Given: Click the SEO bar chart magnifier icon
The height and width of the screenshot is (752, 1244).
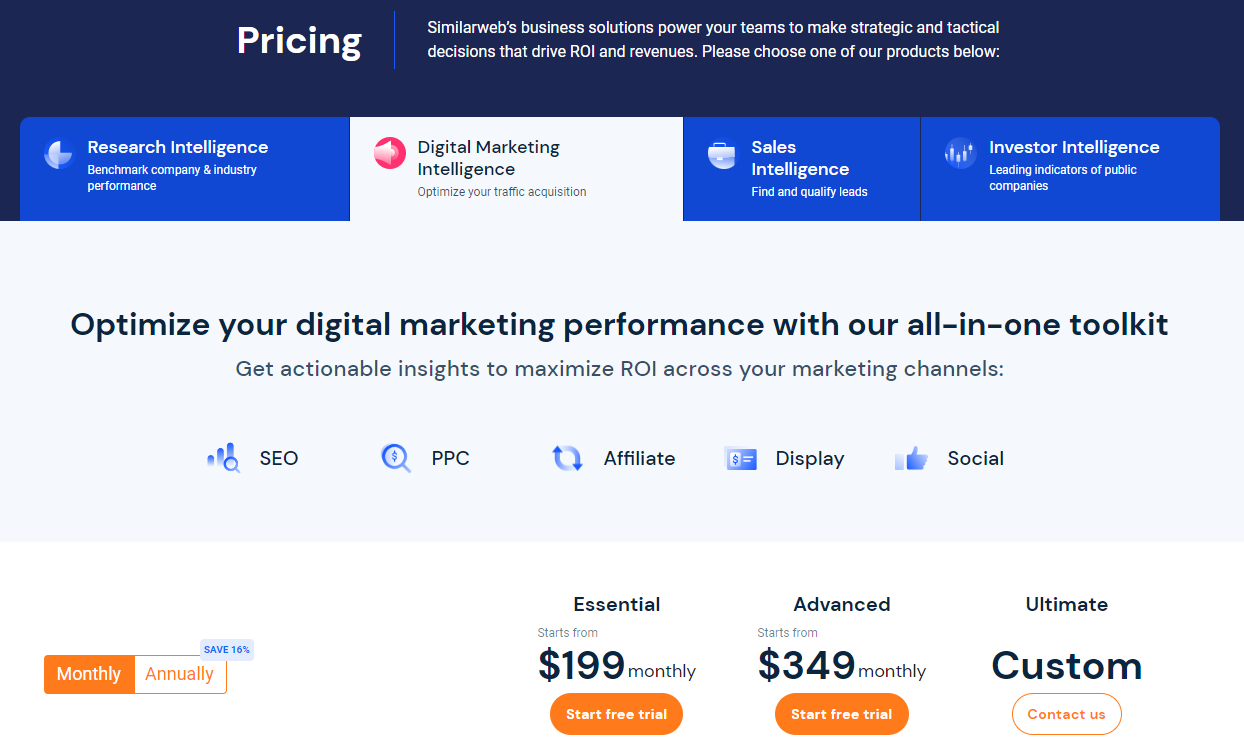Looking at the screenshot, I should [x=224, y=458].
